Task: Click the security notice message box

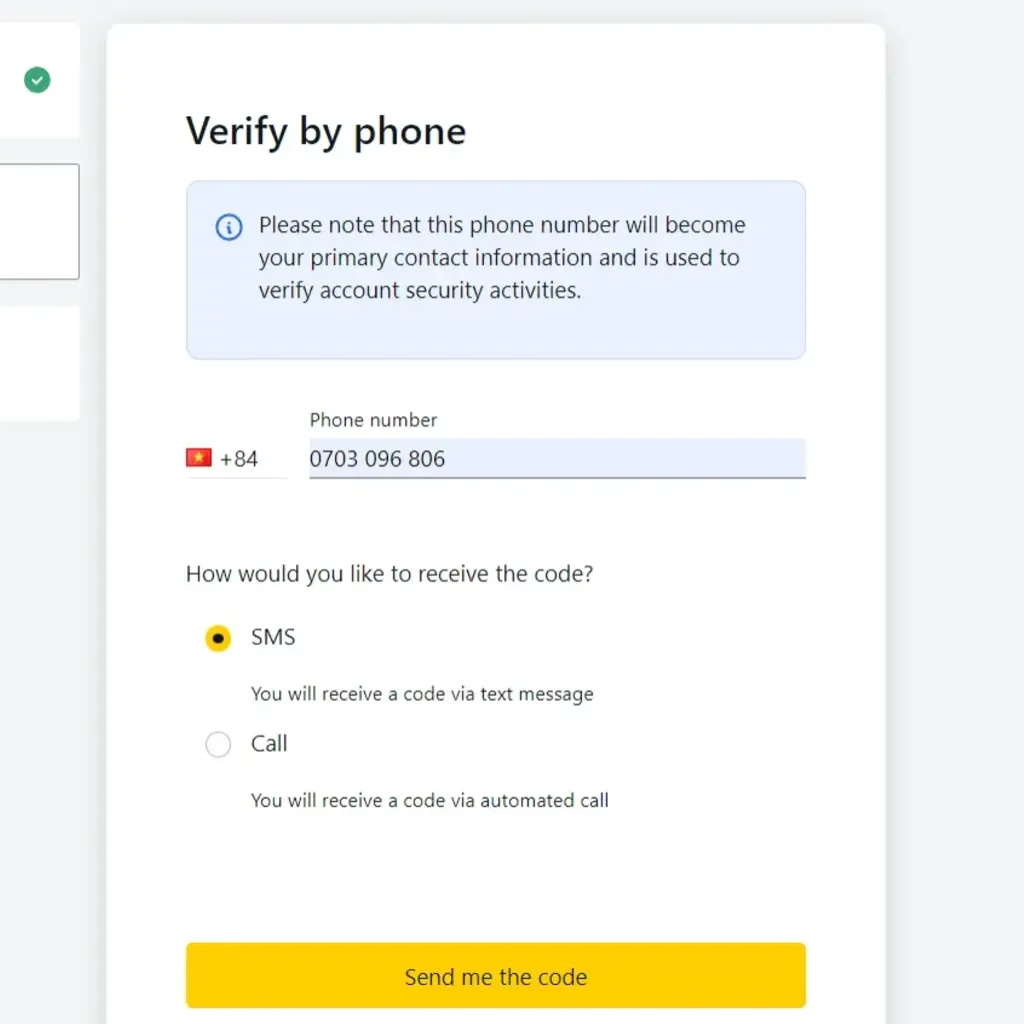Action: tap(495, 269)
